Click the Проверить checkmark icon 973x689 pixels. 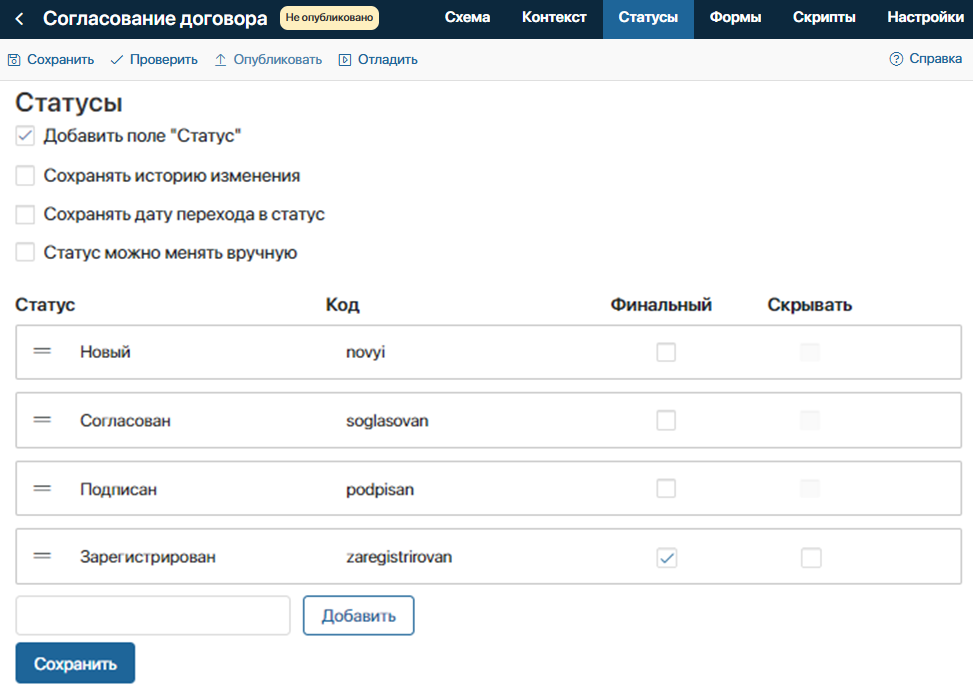[117, 60]
